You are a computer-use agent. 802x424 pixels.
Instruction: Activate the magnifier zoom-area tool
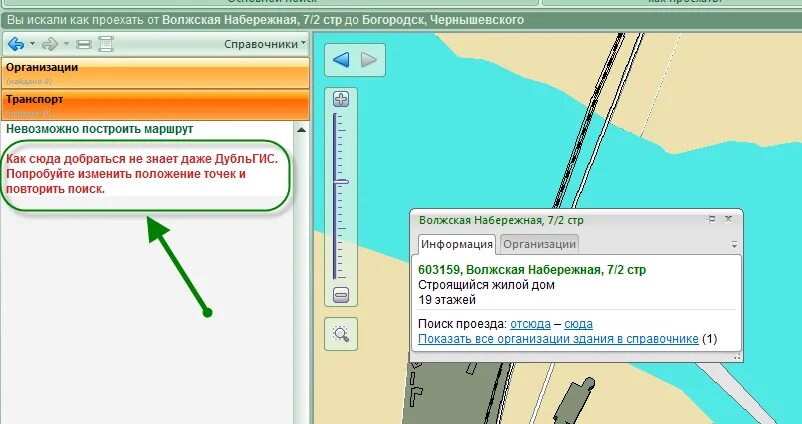point(341,334)
